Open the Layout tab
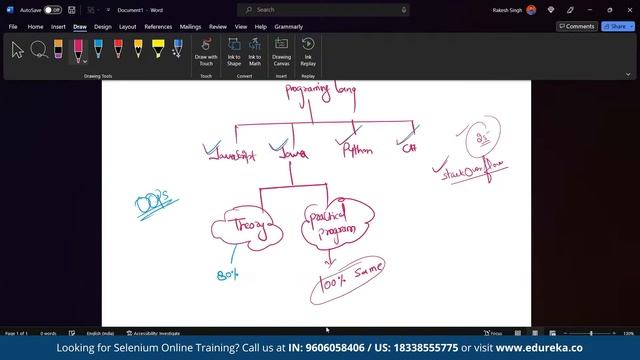640x360 pixels. click(127, 27)
